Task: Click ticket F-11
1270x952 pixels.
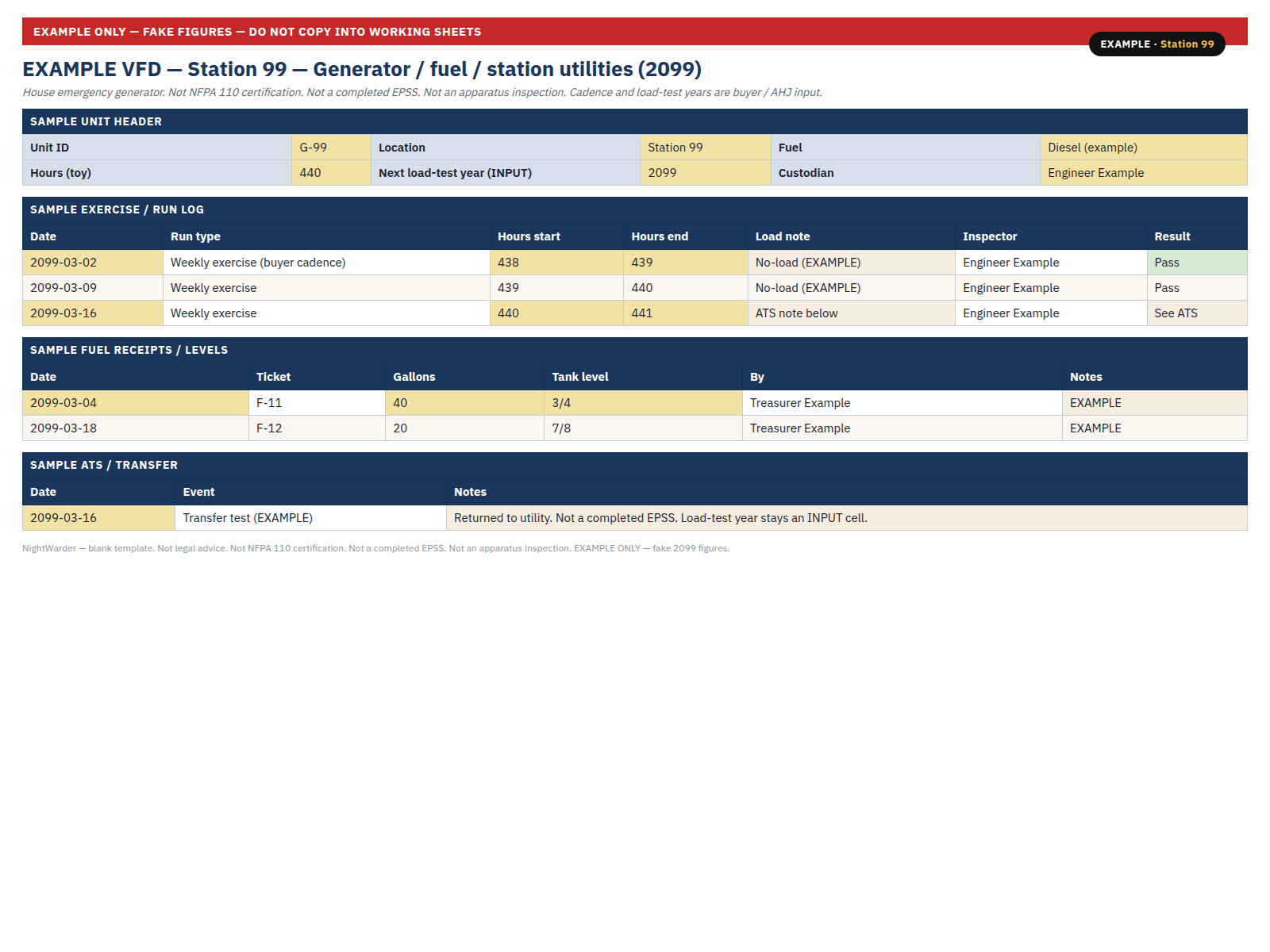Action: point(317,403)
